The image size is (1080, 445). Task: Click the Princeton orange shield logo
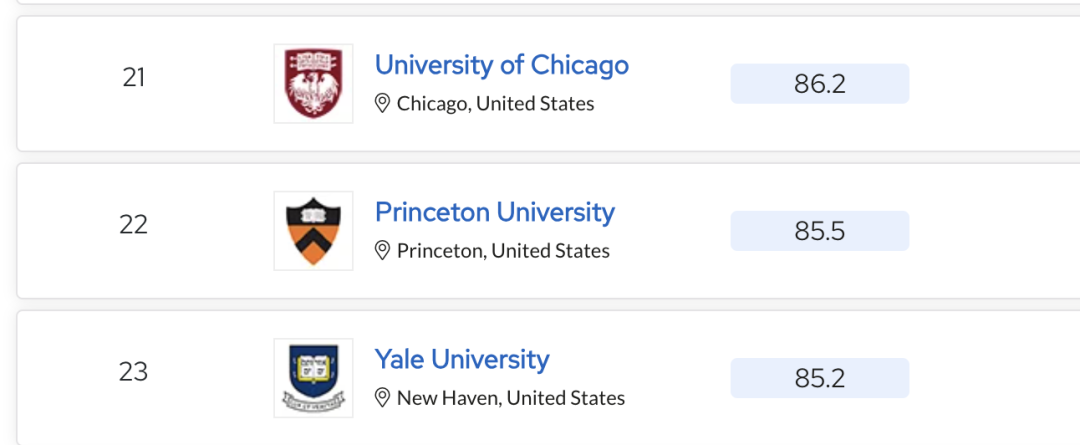313,231
